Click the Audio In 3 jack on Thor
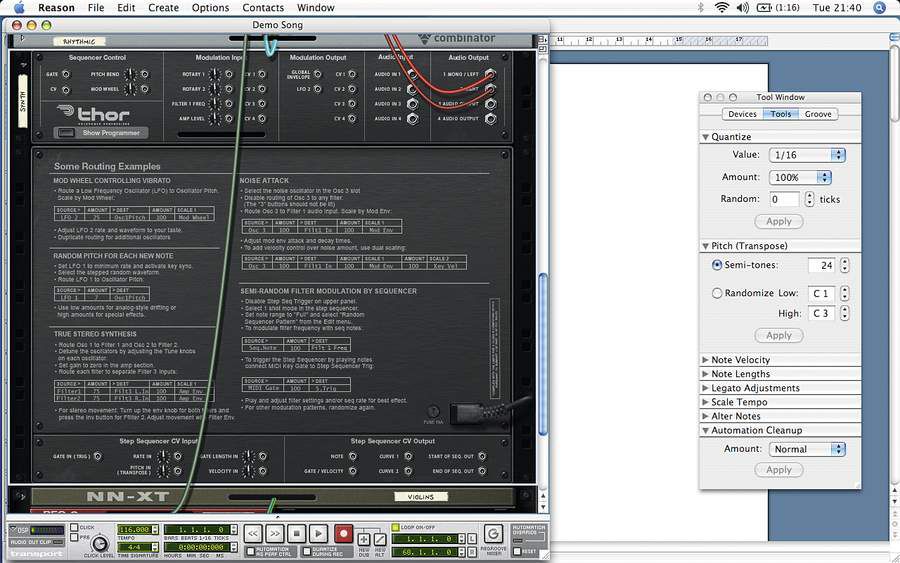The height and width of the screenshot is (563, 900). pyautogui.click(x=412, y=104)
